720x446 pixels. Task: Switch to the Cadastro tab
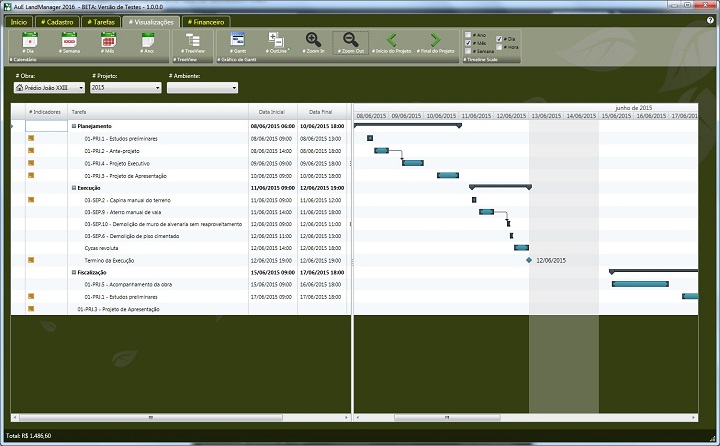pos(58,21)
